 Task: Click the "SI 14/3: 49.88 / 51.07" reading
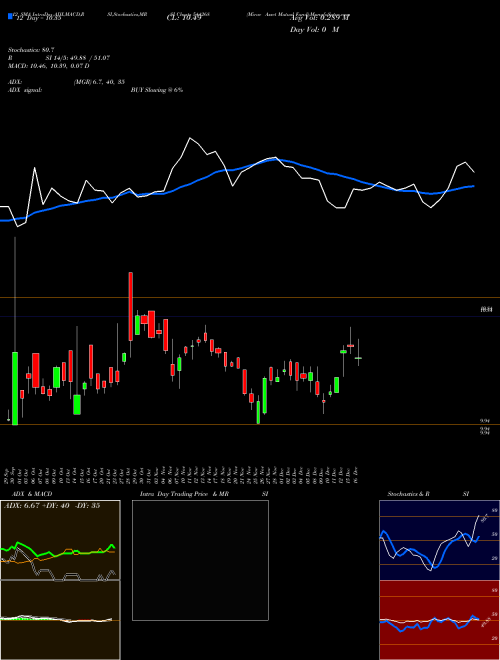click(x=78, y=58)
